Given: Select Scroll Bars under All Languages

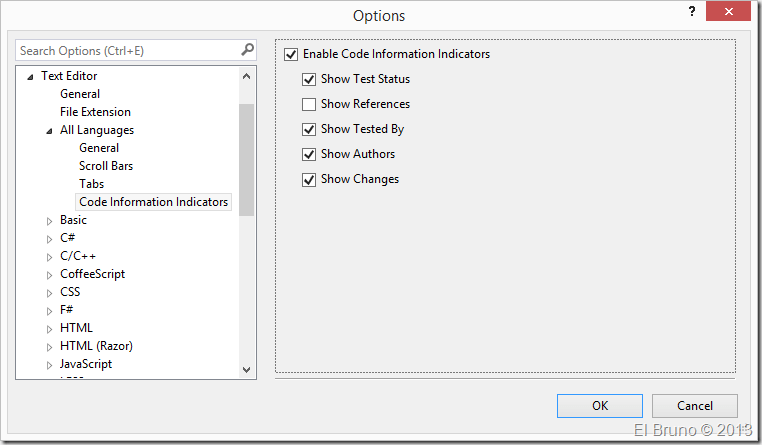Looking at the screenshot, I should click(x=105, y=166).
